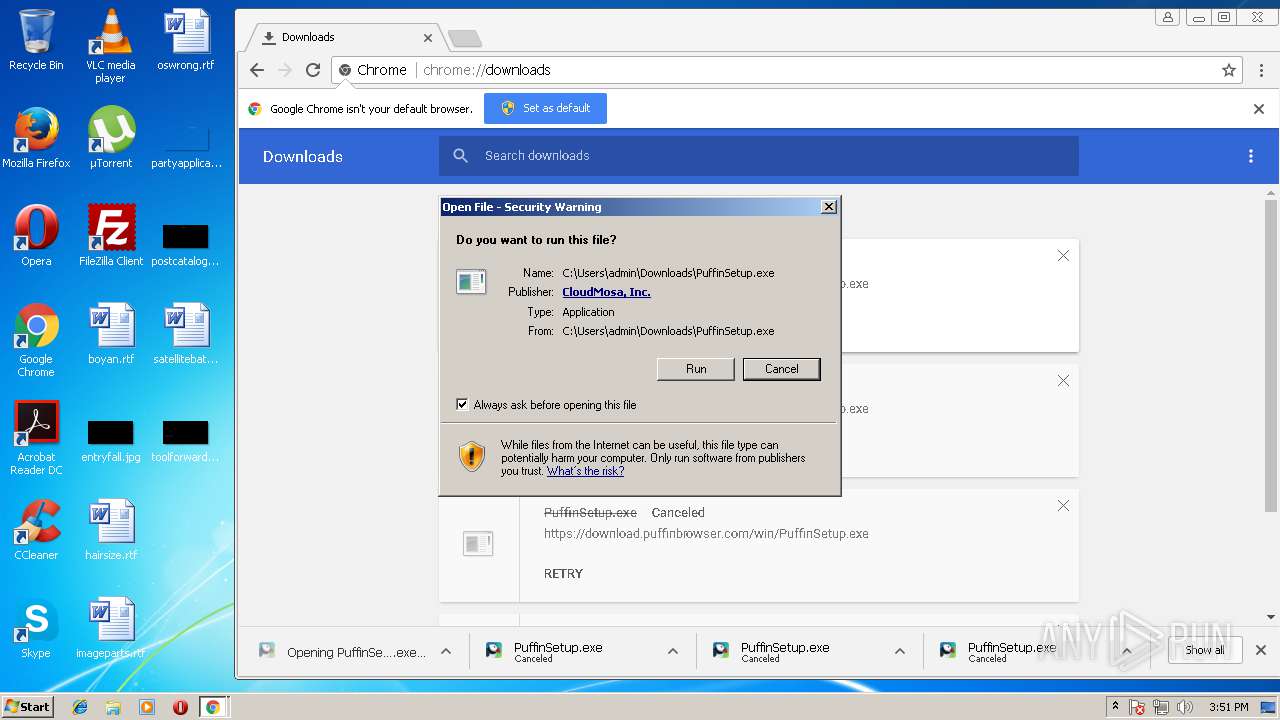Open the Action Center flag icon

pyautogui.click(x=1137, y=707)
